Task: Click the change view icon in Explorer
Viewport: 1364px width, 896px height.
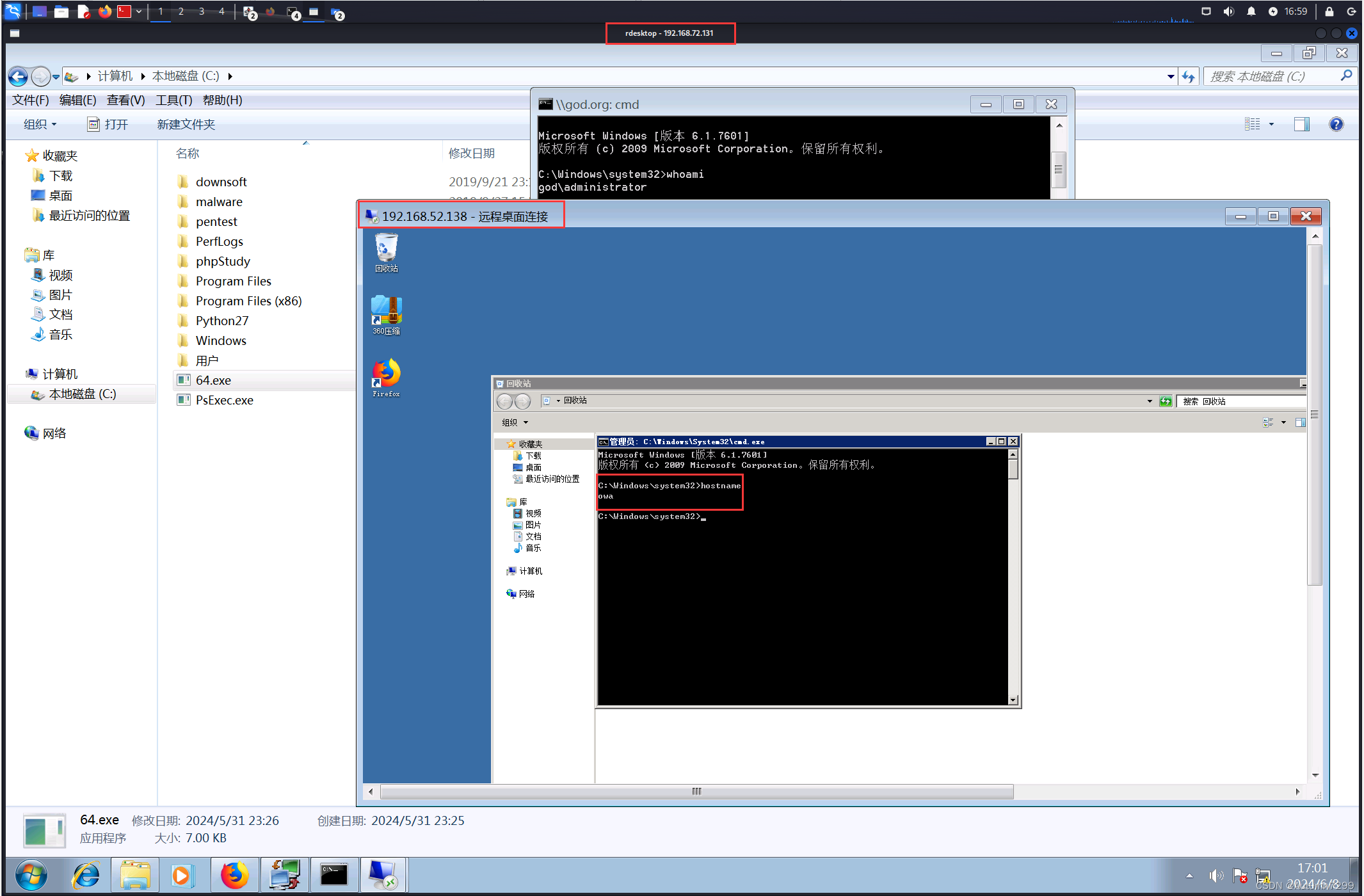Action: (1253, 124)
